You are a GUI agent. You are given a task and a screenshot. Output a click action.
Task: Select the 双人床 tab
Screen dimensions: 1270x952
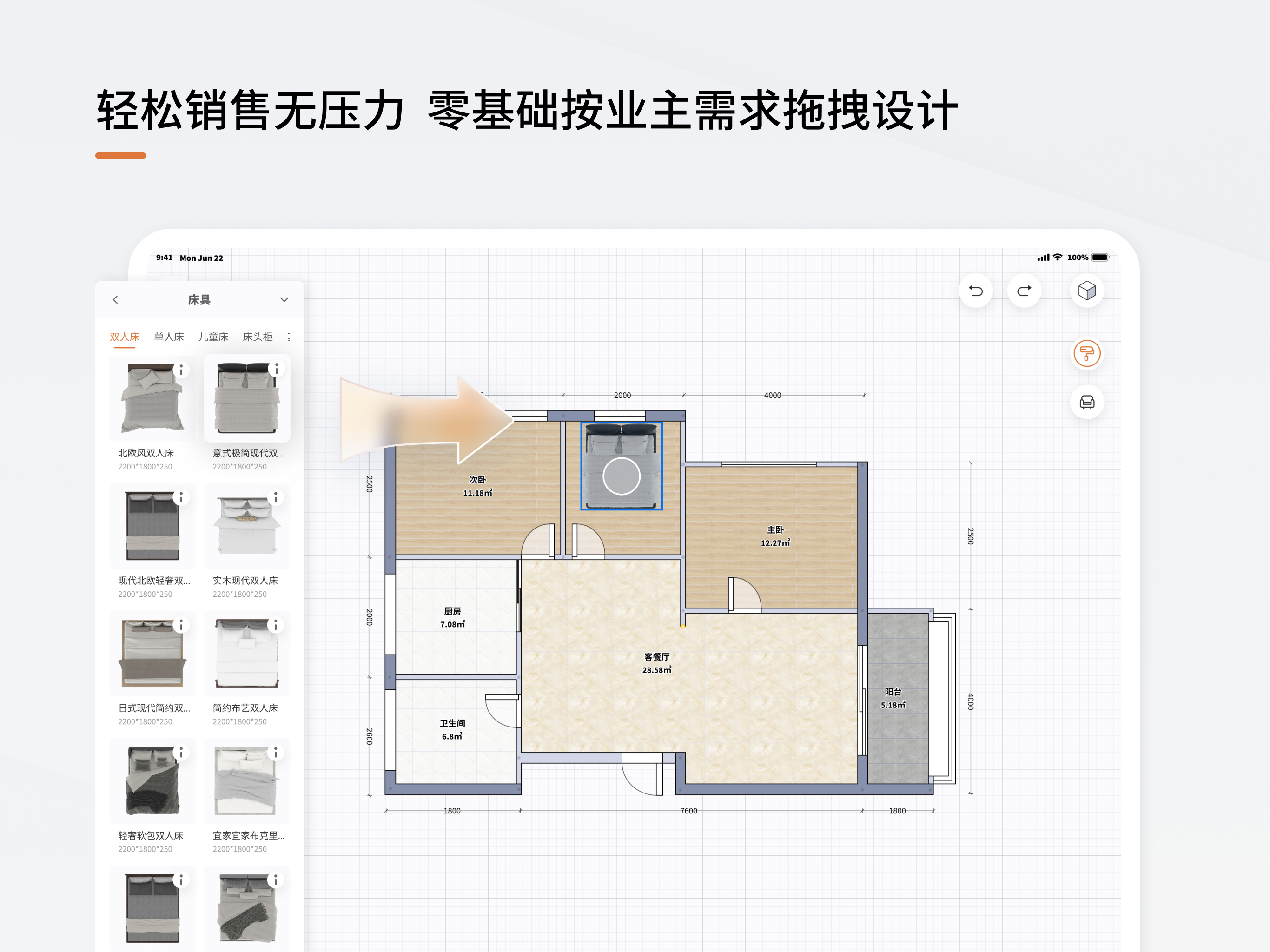pyautogui.click(x=125, y=337)
